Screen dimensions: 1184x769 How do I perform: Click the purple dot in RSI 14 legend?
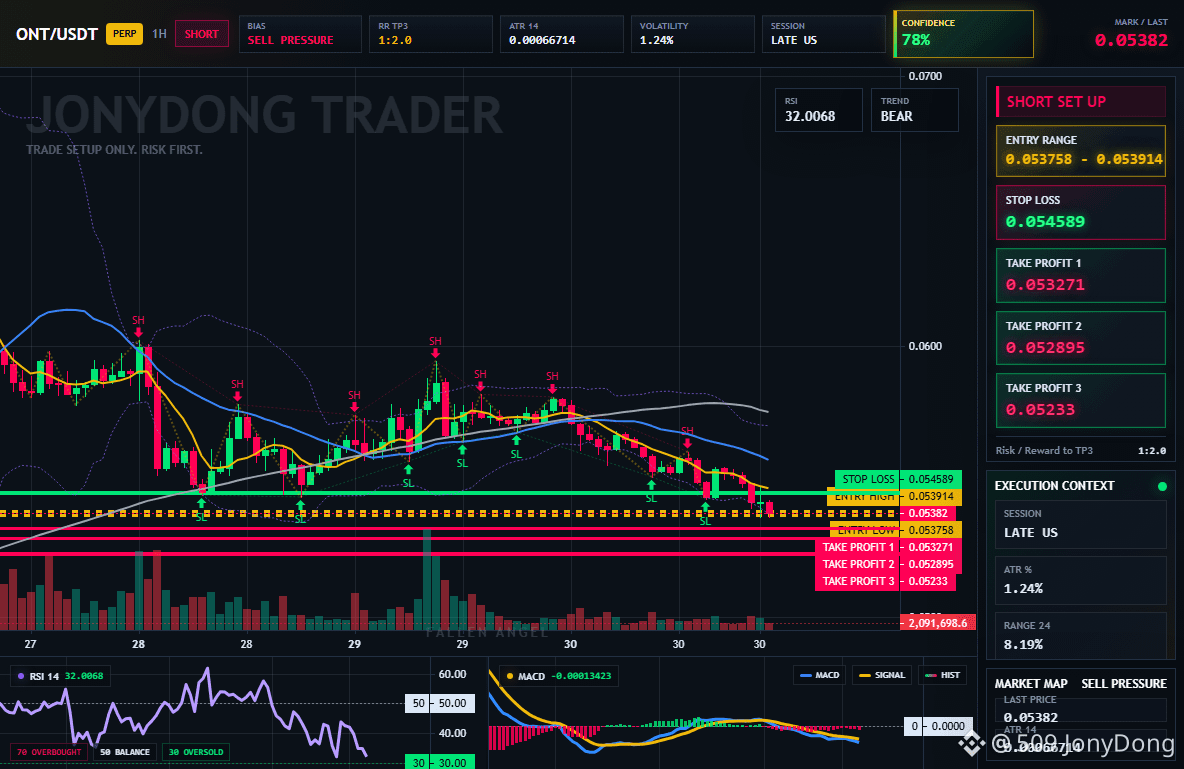[20, 676]
